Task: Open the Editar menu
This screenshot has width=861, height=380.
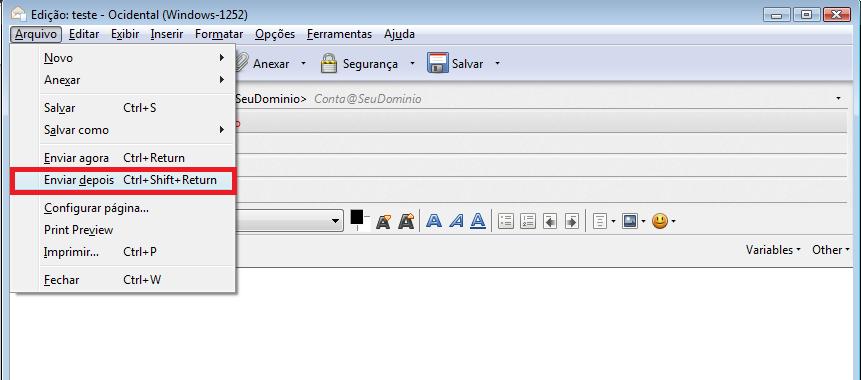Action: tap(84, 34)
